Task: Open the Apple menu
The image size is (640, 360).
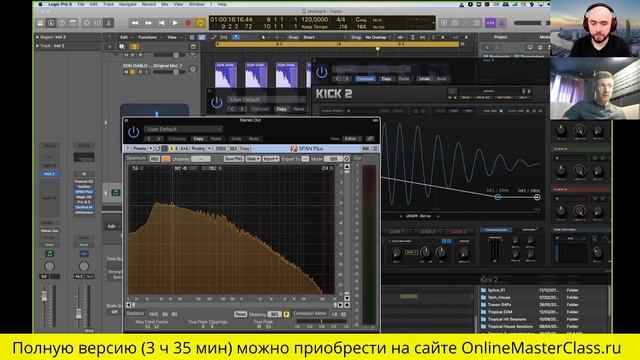Action: [x=40, y=4]
